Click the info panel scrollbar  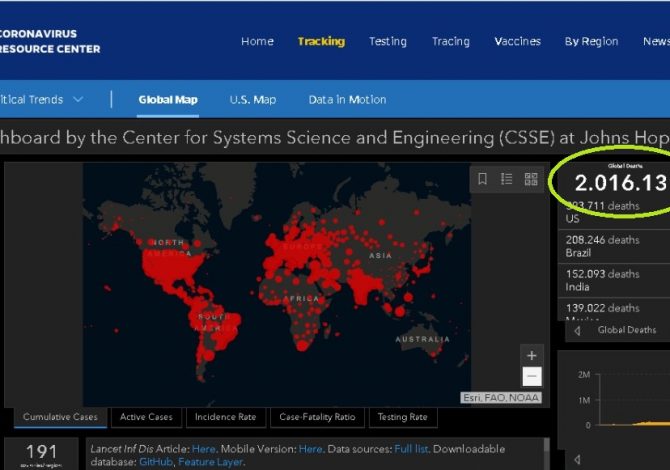pos(546,445)
